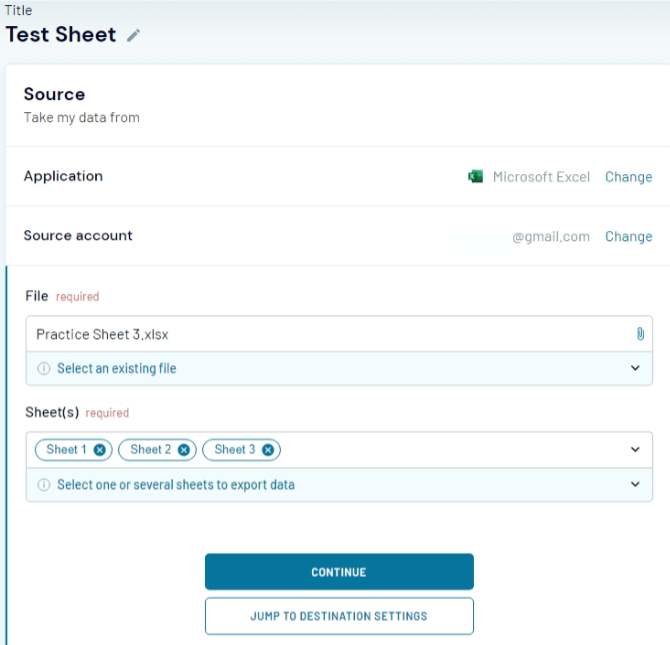Image resolution: width=670 pixels, height=645 pixels.
Task: Click the Microsoft Excel application icon
Action: tap(476, 177)
